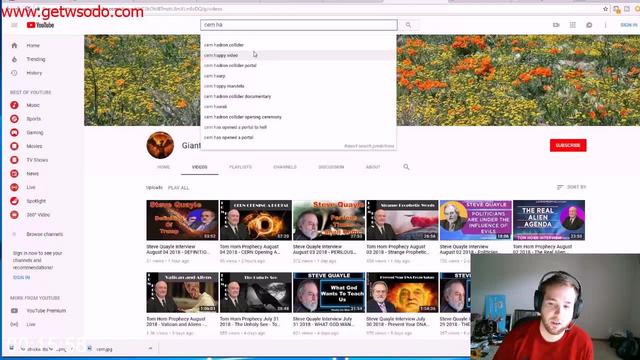640x360 pixels.
Task: Open 'Politicians Are Under the Influence' thumbnail
Action: coord(476,220)
